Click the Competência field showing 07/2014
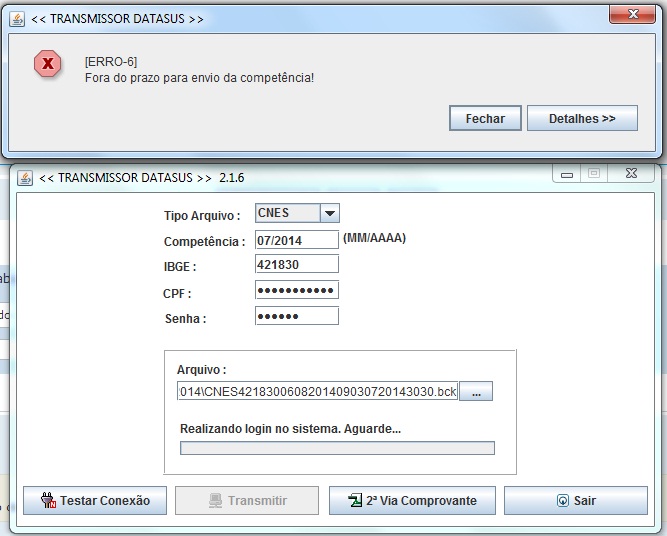Screen dimensions: 667x536 click(x=297, y=240)
